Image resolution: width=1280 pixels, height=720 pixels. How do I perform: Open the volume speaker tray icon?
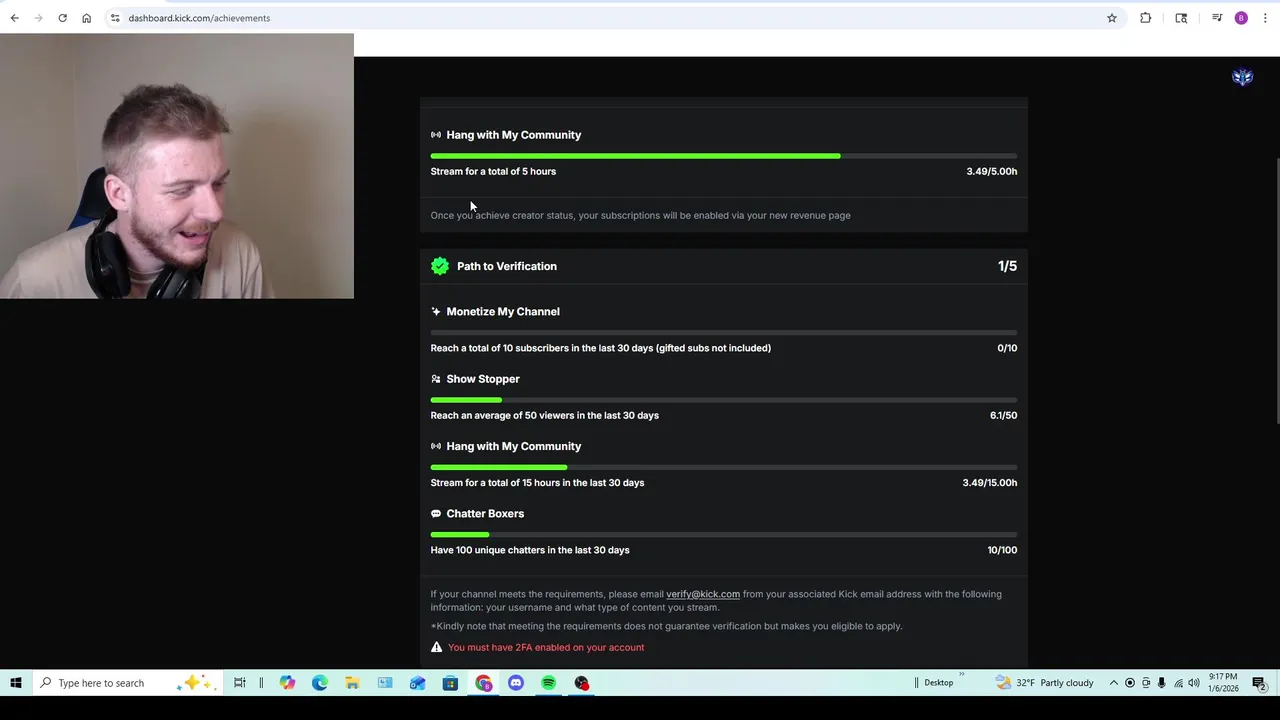click(x=1193, y=683)
